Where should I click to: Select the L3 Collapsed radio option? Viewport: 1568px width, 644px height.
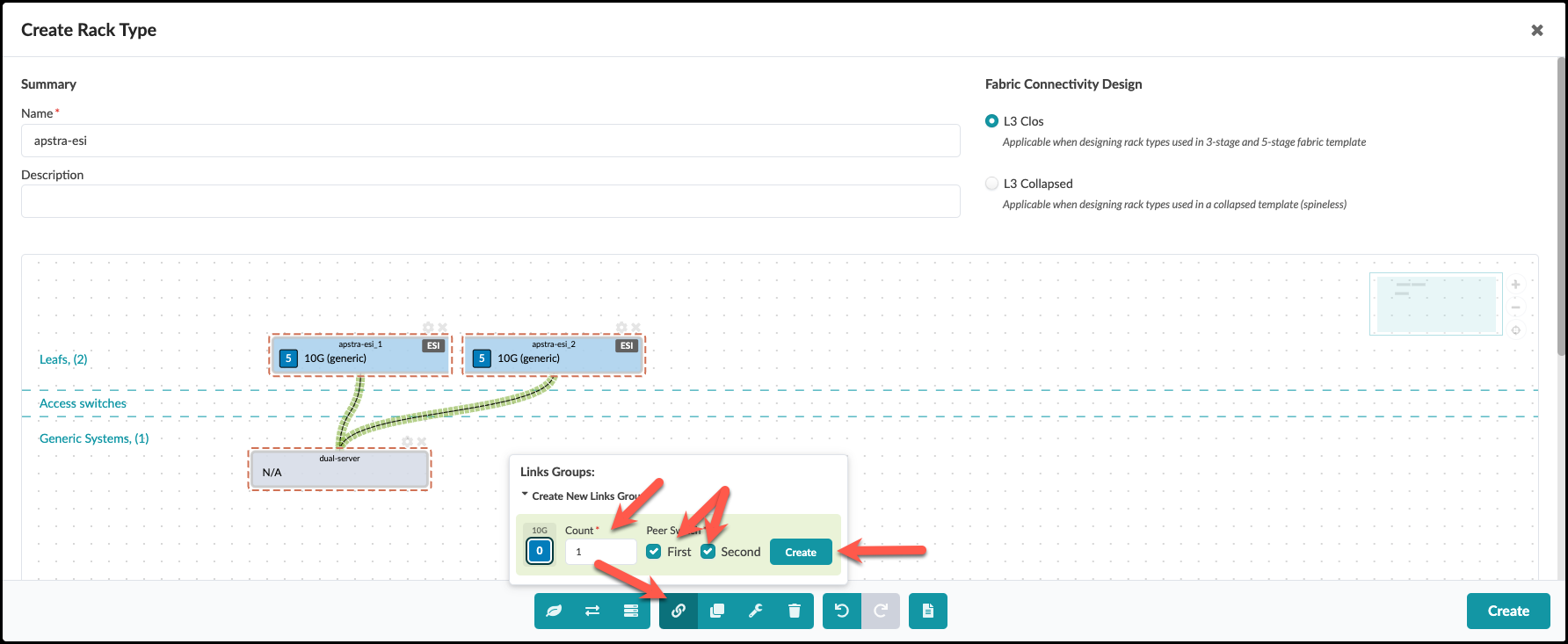pyautogui.click(x=992, y=184)
